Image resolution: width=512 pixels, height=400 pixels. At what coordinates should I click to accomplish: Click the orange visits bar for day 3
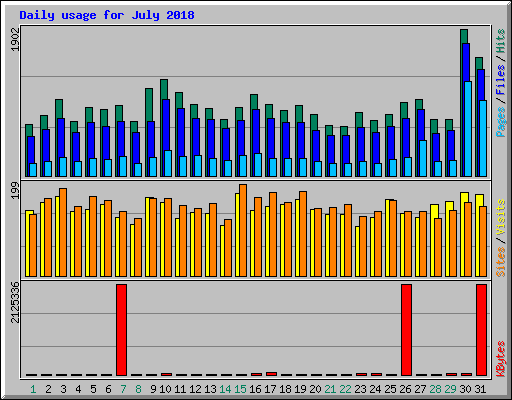click(63, 232)
